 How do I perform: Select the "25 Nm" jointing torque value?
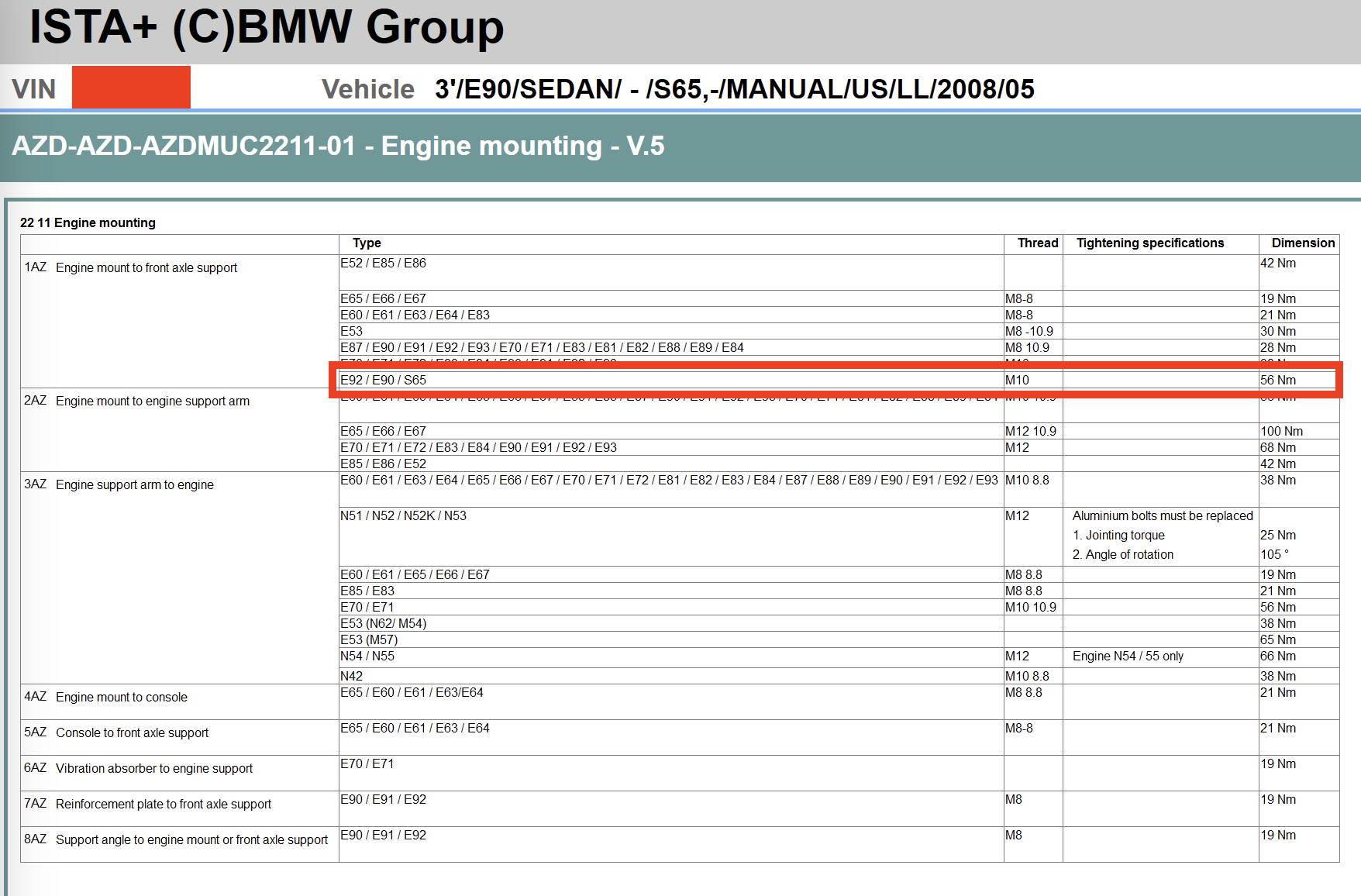pyautogui.click(x=1278, y=535)
